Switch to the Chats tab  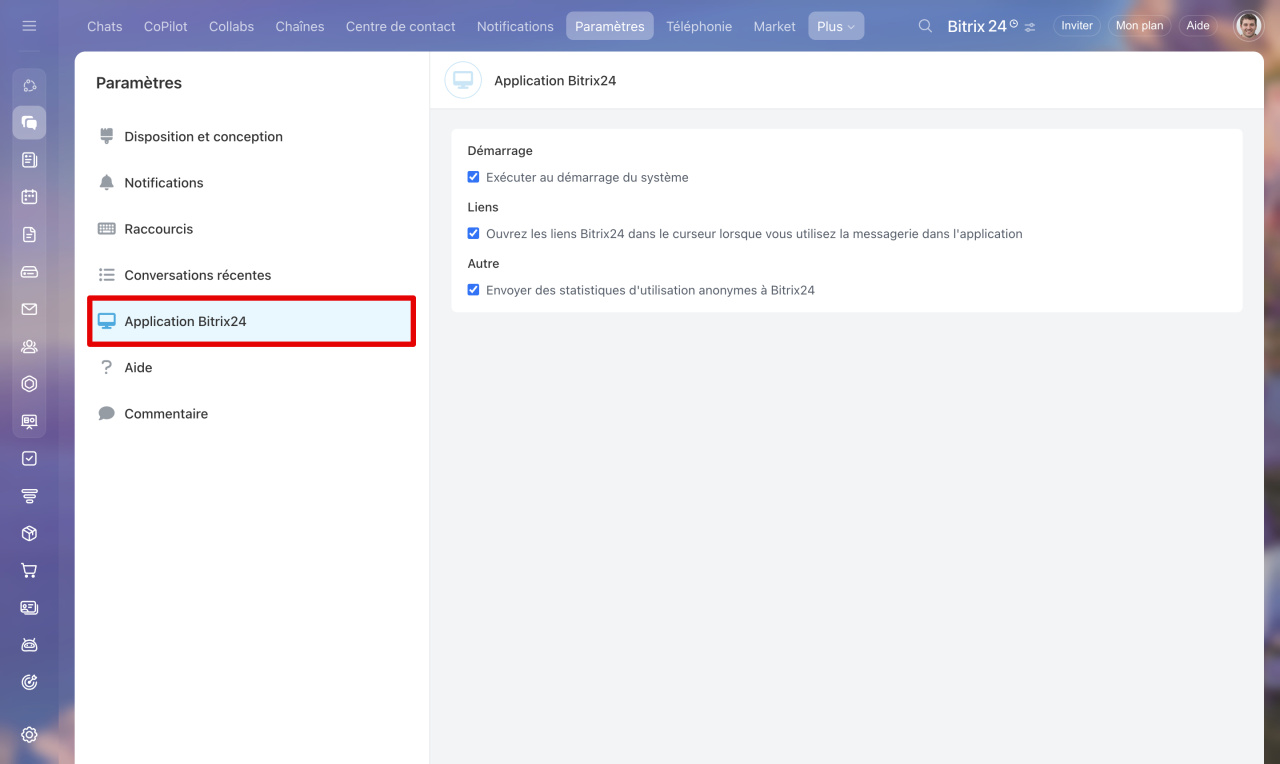coord(105,26)
